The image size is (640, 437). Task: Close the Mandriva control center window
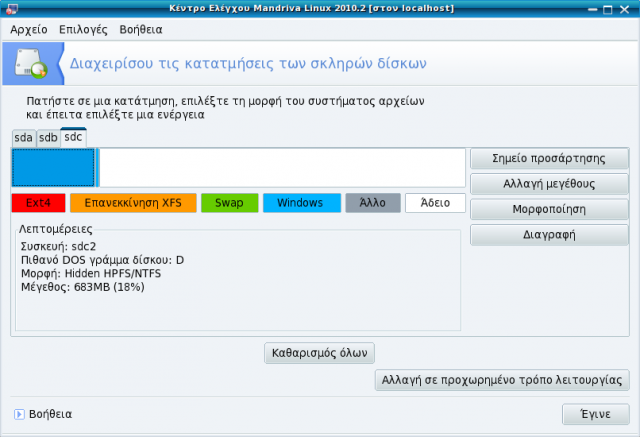pos(624,9)
